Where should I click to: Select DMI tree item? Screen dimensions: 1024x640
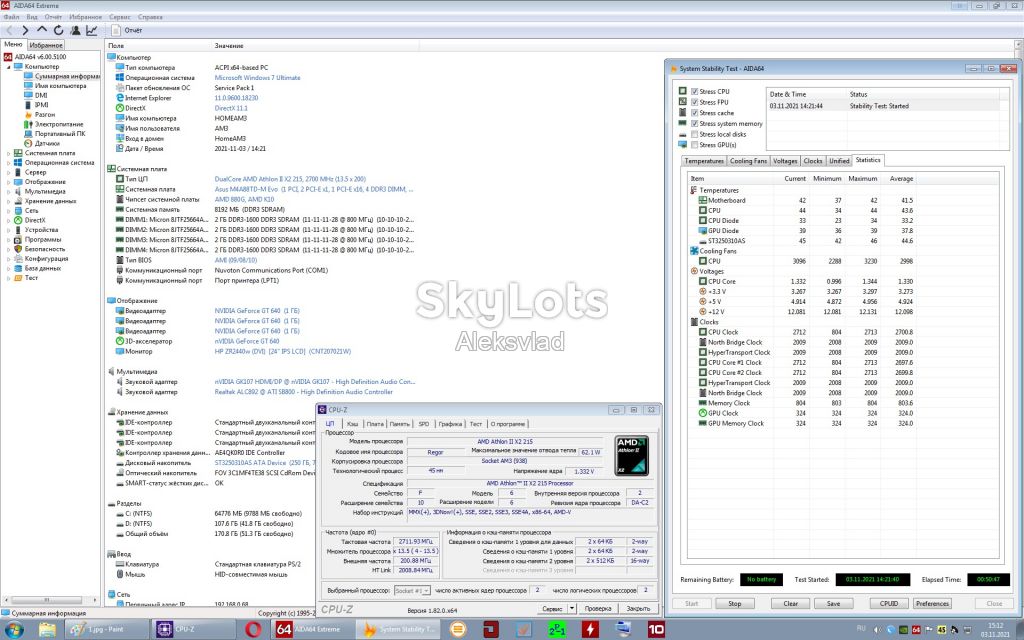click(40, 95)
